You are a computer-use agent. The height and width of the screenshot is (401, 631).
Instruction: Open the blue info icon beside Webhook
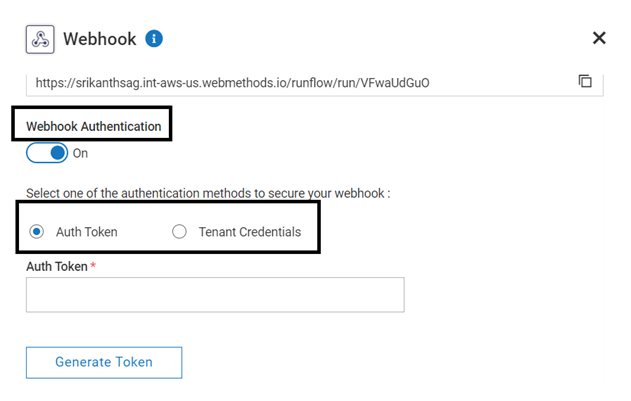[154, 39]
